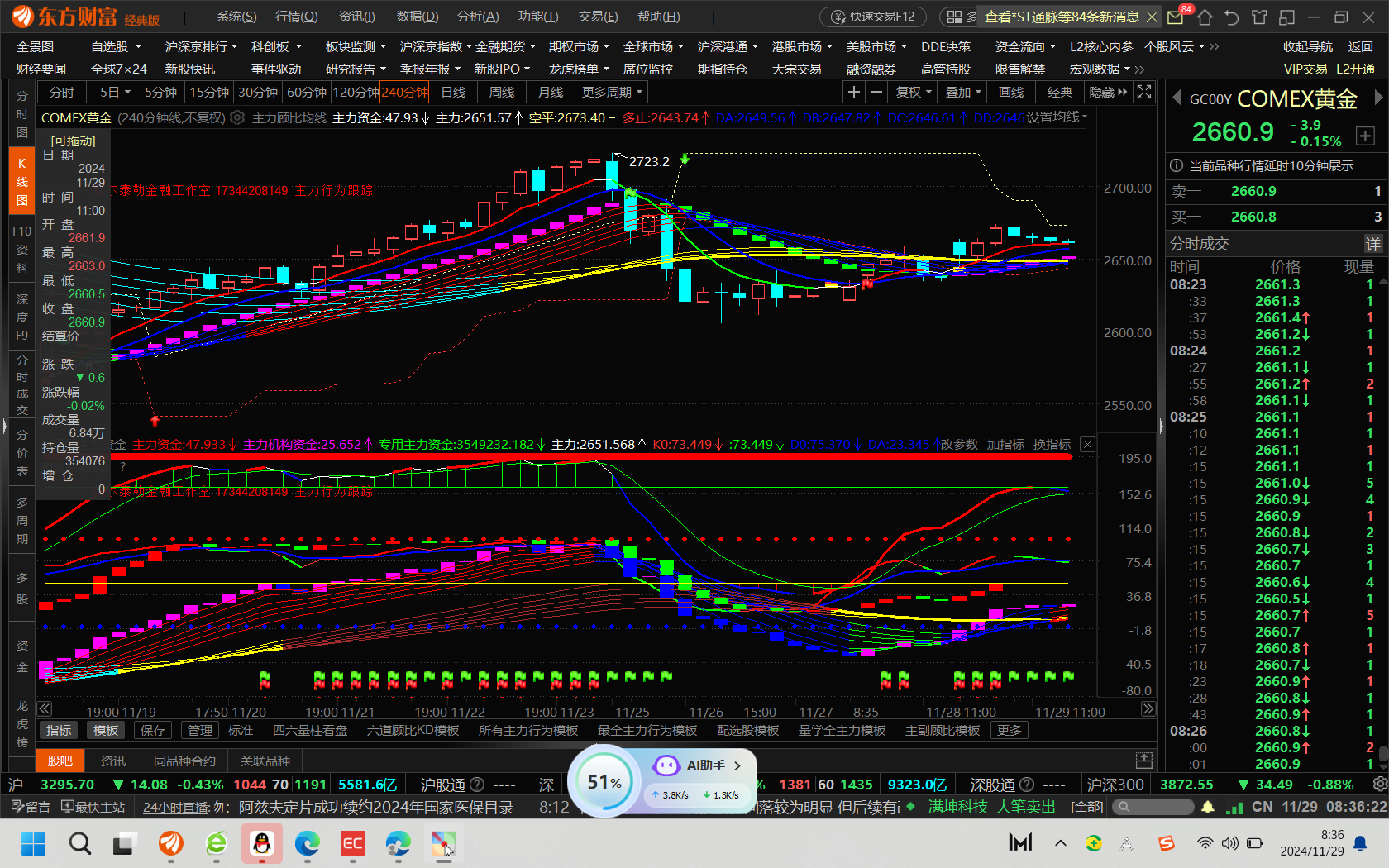Open the taskbar search magnifier
Image resolution: width=1389 pixels, height=868 pixels.
[x=80, y=844]
